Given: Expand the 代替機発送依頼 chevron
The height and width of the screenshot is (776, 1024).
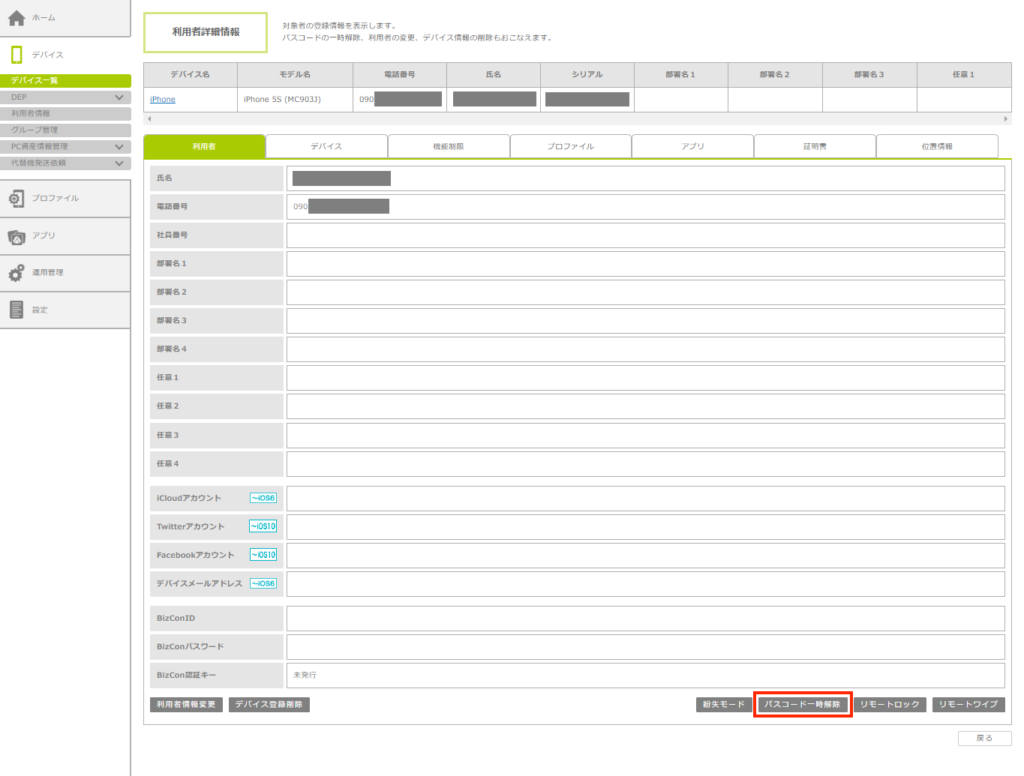Looking at the screenshot, I should click(120, 162).
